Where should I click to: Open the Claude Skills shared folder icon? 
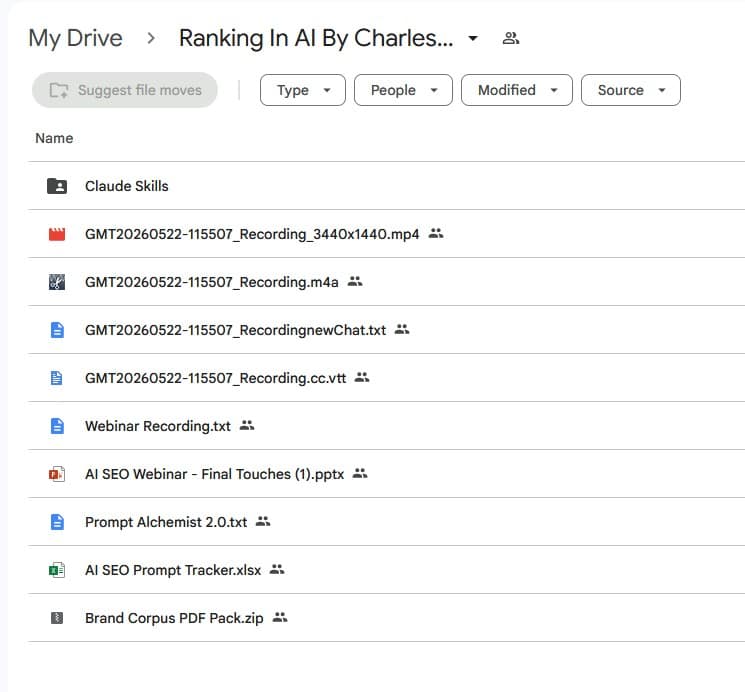point(57,186)
